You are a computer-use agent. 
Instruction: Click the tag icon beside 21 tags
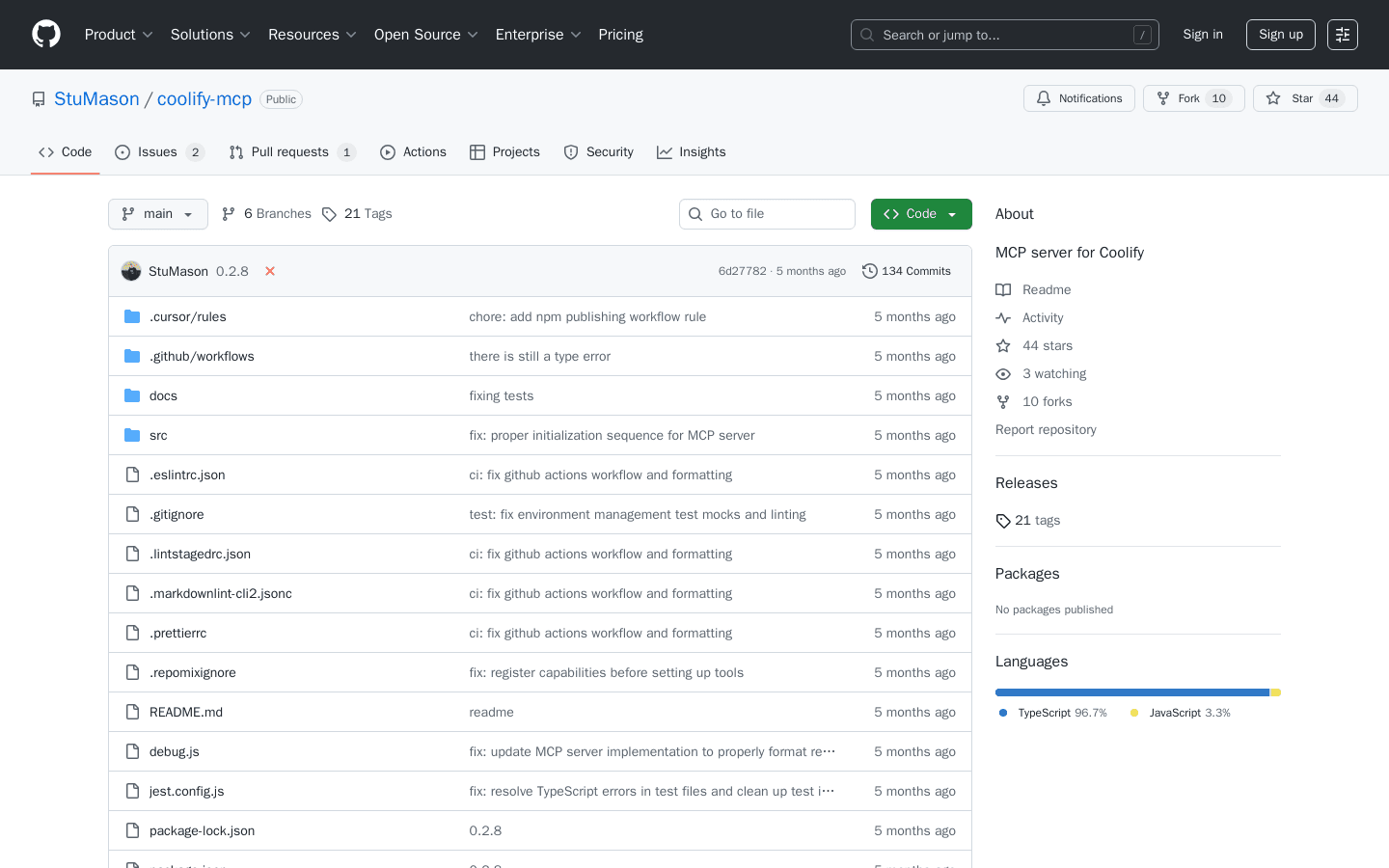coord(1002,521)
